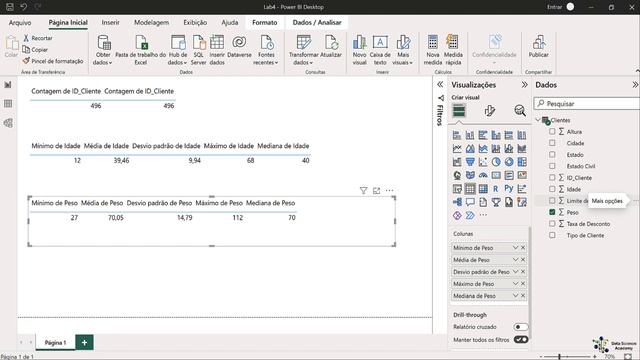Collapse the Clientes table tree
This screenshot has width=640, height=360.
pyautogui.click(x=538, y=120)
